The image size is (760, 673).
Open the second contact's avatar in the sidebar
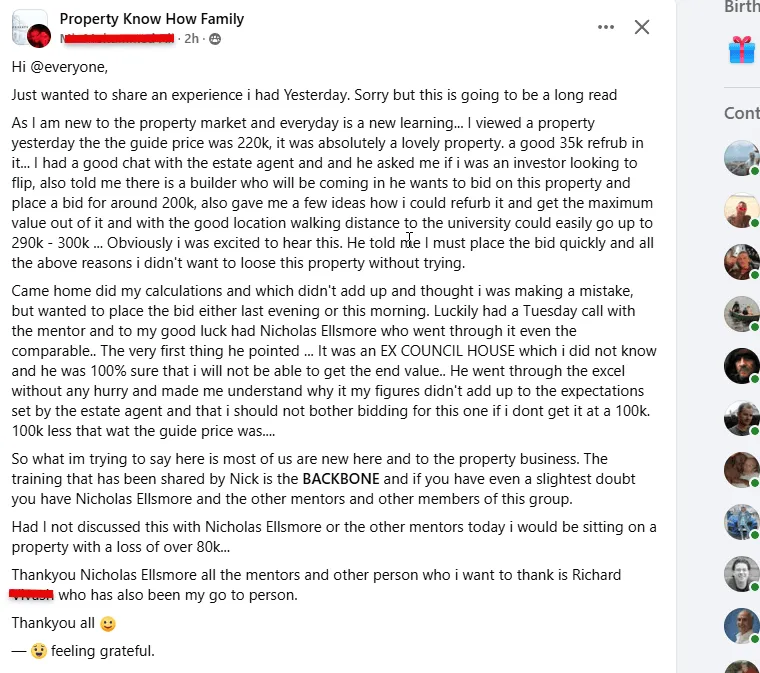click(x=742, y=210)
